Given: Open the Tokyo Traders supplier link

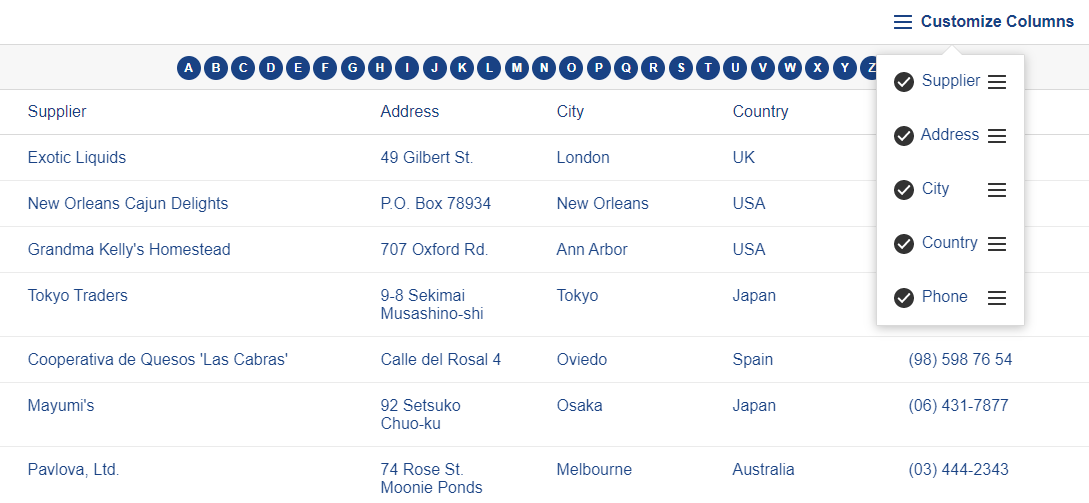Looking at the screenshot, I should pyautogui.click(x=78, y=296).
